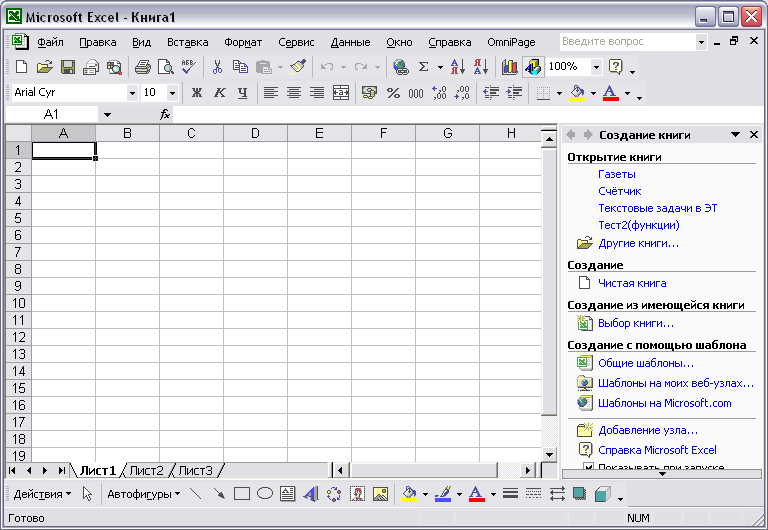Viewport: 768px width, 530px height.
Task: Select the Oval drawing tool
Action: point(265,494)
